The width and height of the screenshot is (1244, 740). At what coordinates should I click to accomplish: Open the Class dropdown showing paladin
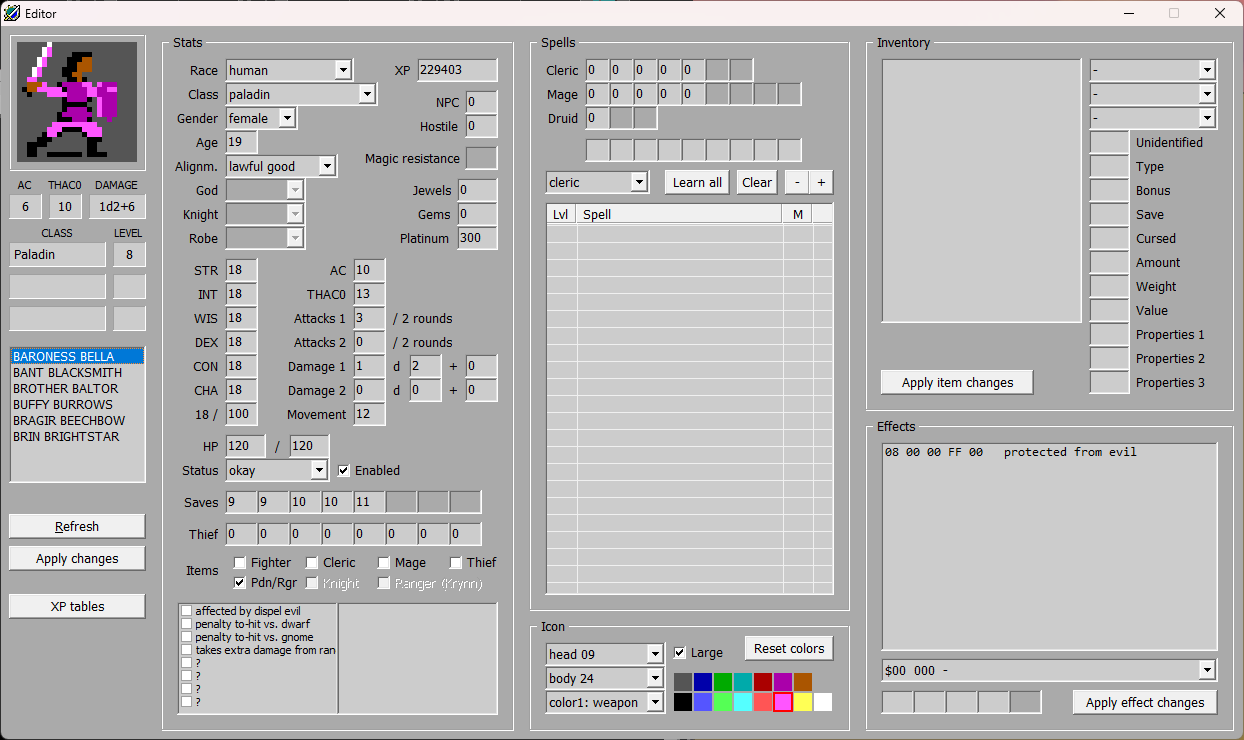pyautogui.click(x=300, y=94)
